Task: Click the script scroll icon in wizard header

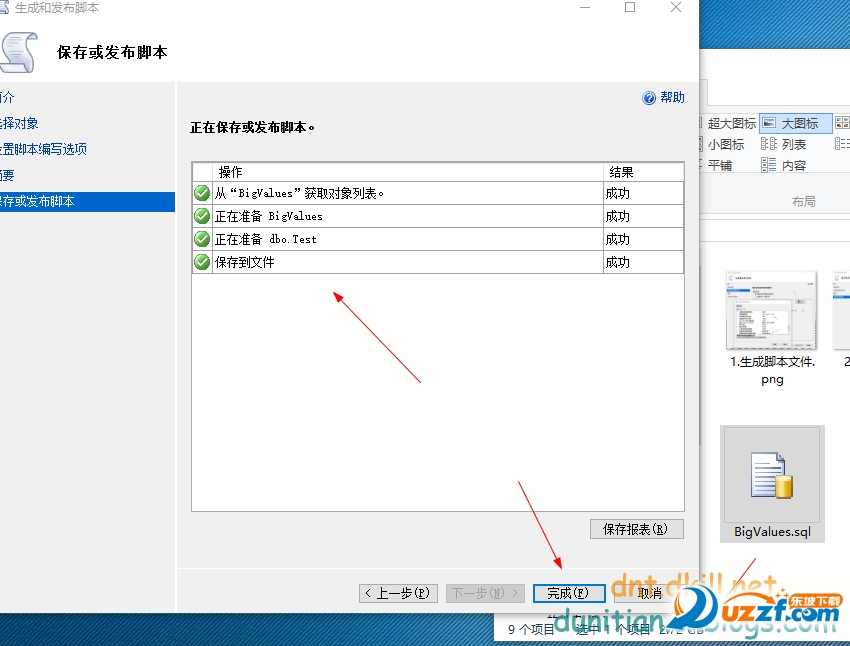Action: [x=20, y=51]
